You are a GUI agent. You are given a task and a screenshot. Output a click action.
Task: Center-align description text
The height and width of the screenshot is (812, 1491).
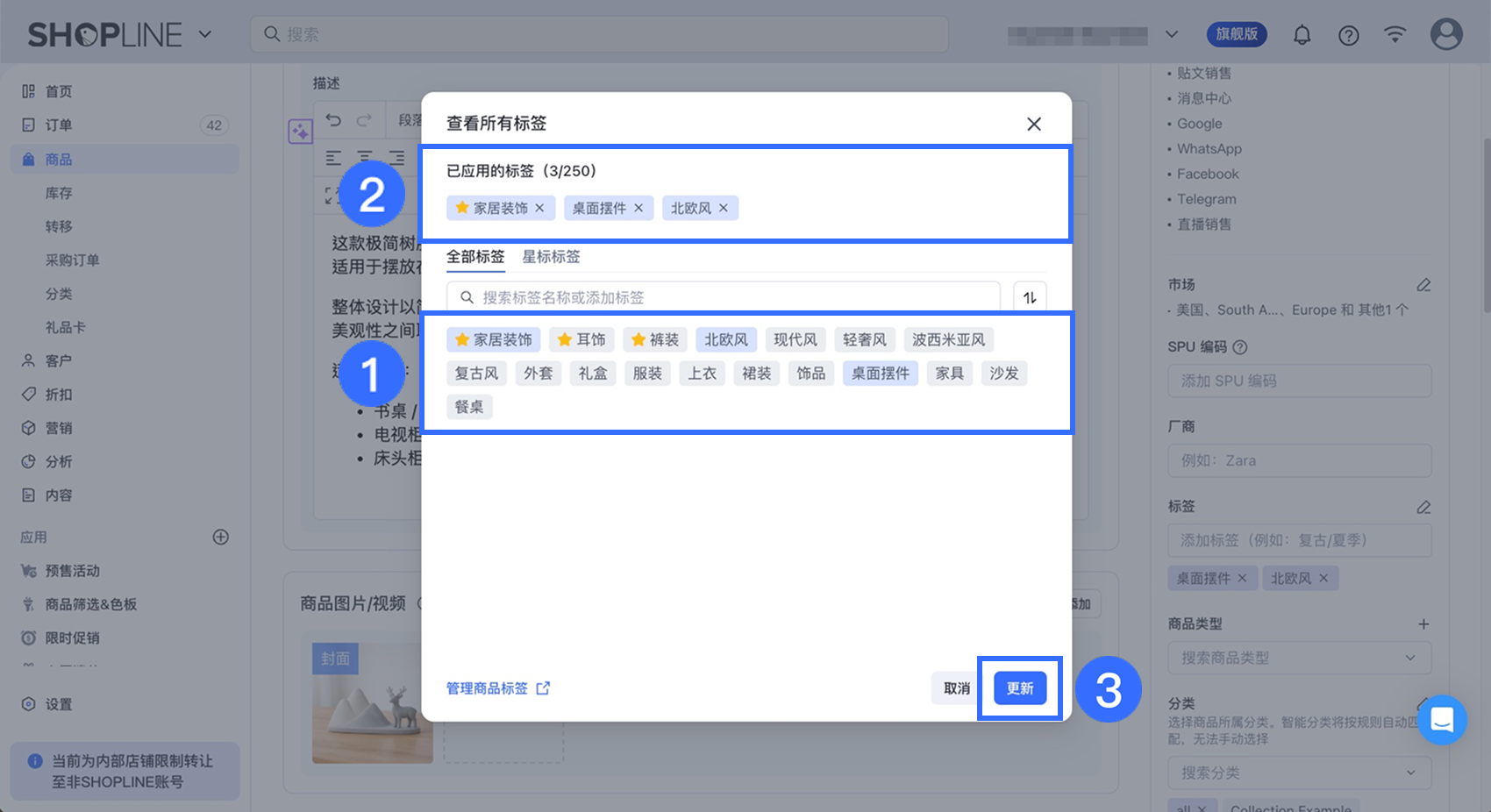[x=365, y=158]
